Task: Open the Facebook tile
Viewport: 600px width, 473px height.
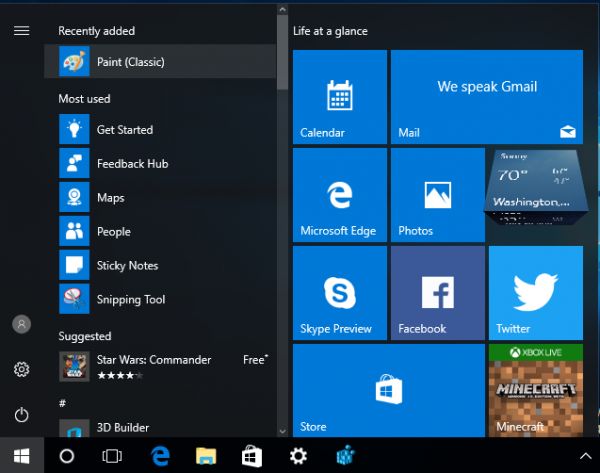Action: (x=438, y=293)
